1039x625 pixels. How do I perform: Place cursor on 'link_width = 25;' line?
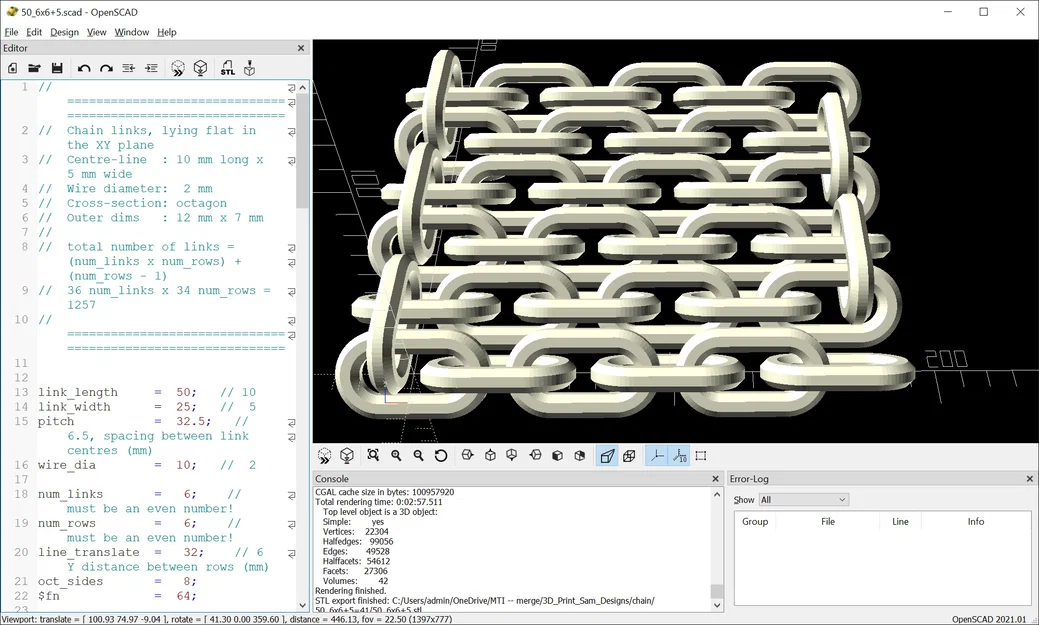(x=146, y=407)
